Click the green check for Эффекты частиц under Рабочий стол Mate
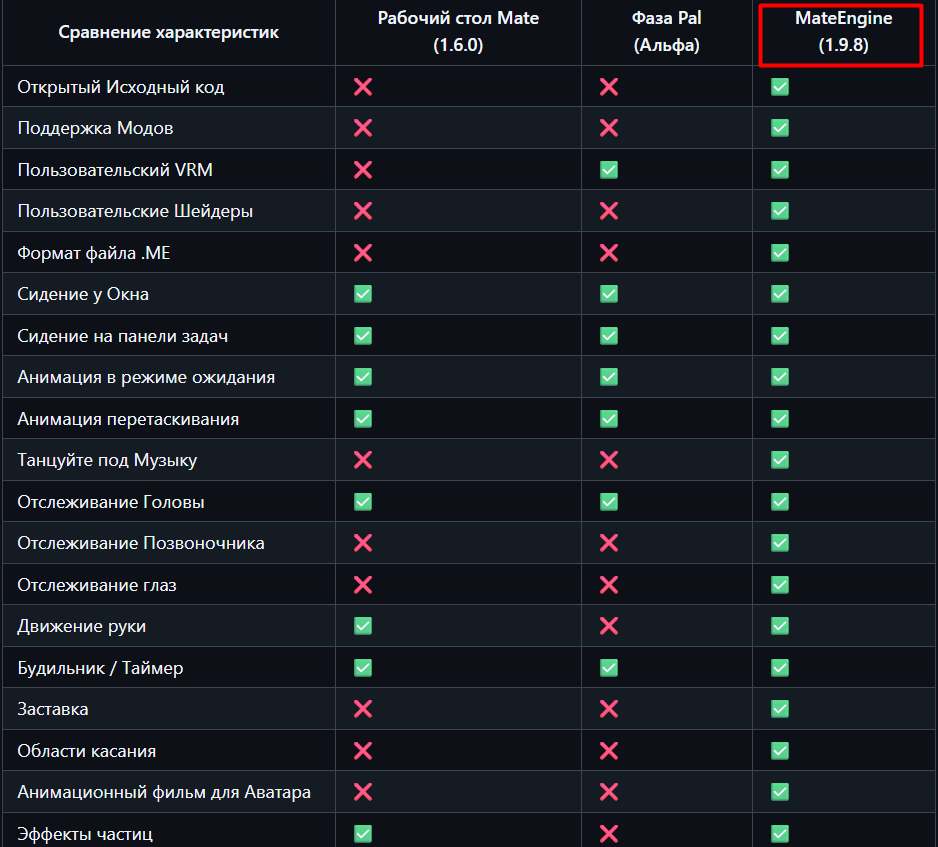The height and width of the screenshot is (847, 938). (x=363, y=833)
